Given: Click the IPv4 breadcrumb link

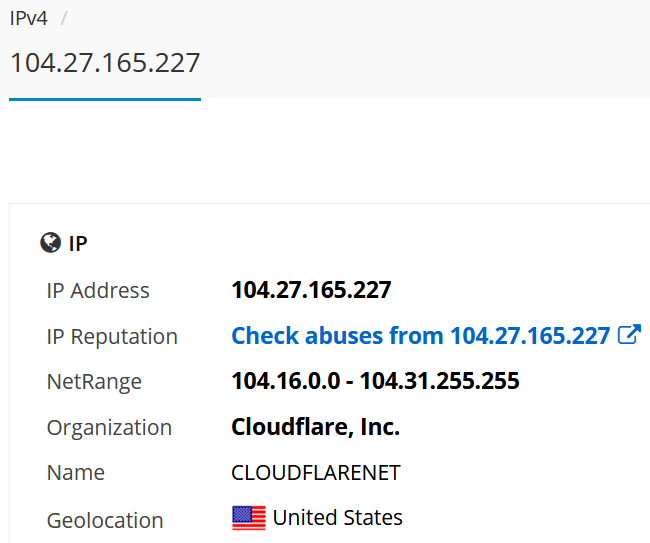Looking at the screenshot, I should (x=29, y=19).
